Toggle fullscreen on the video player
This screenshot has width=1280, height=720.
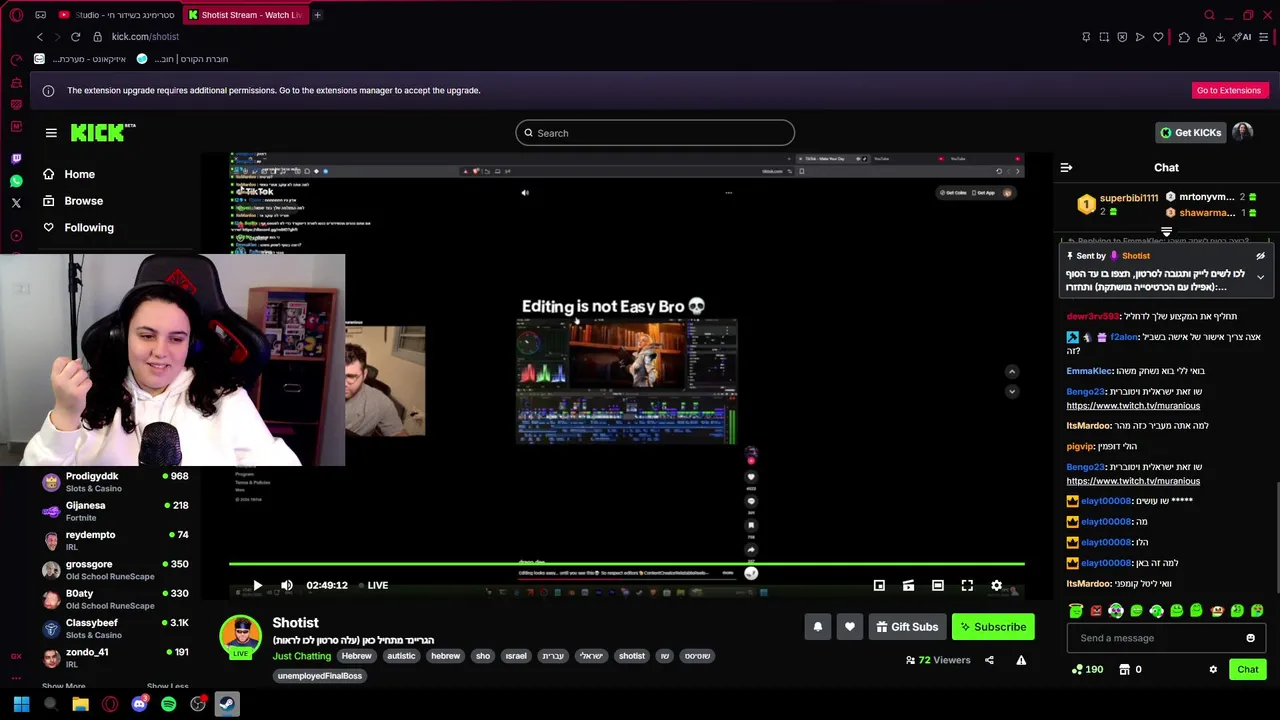click(967, 585)
